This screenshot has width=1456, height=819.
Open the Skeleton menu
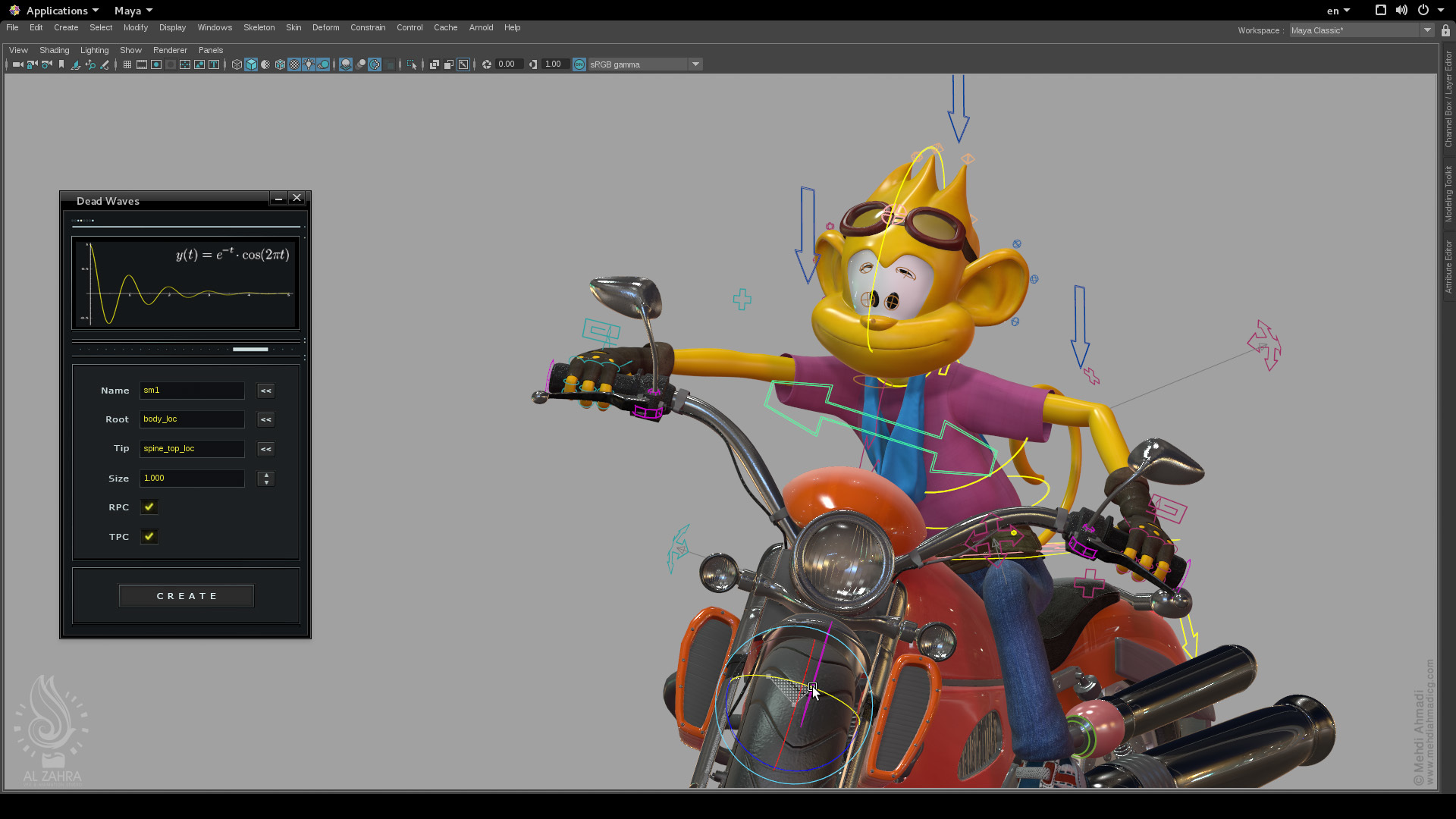point(259,27)
